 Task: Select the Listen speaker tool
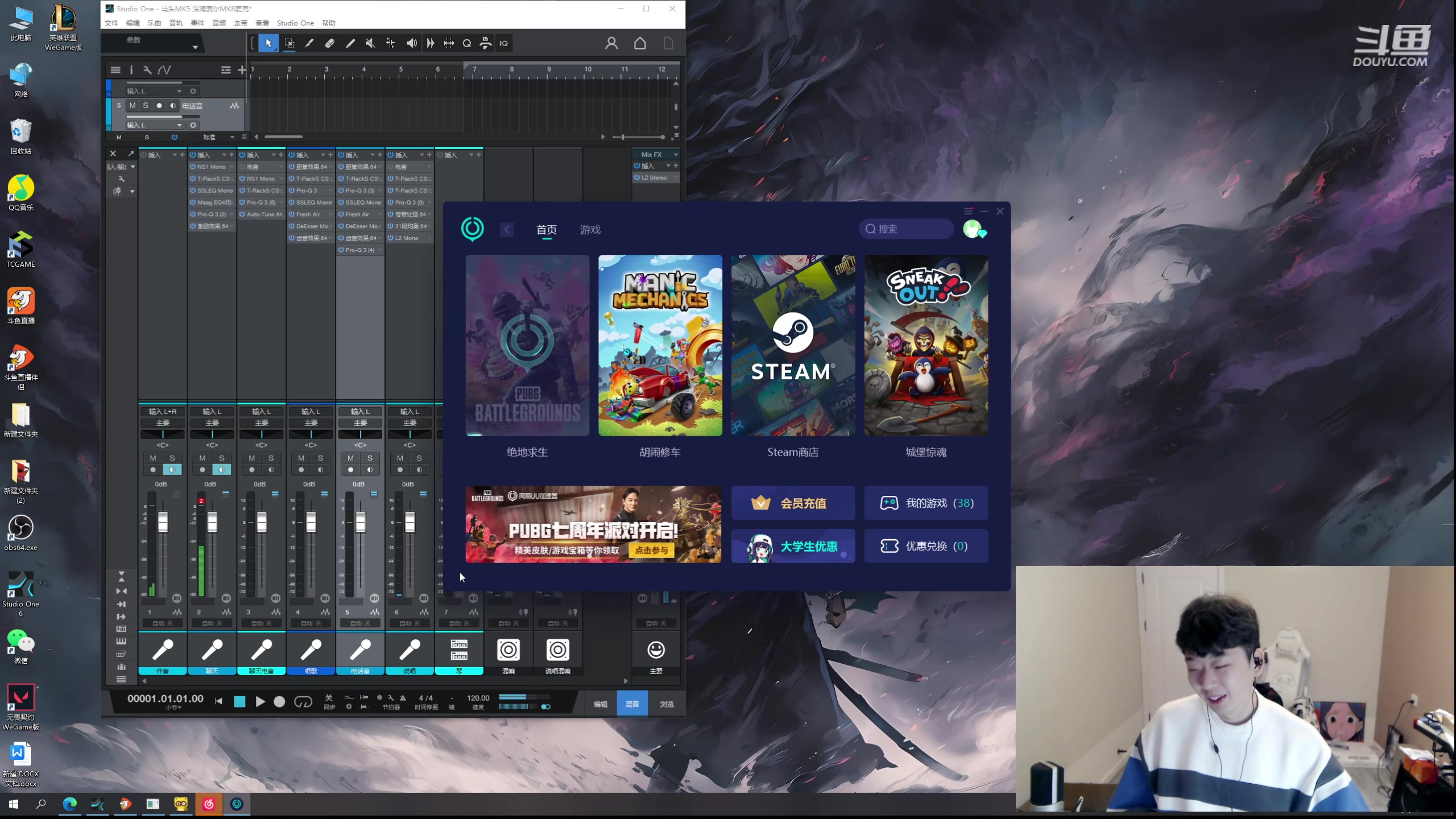point(411,43)
